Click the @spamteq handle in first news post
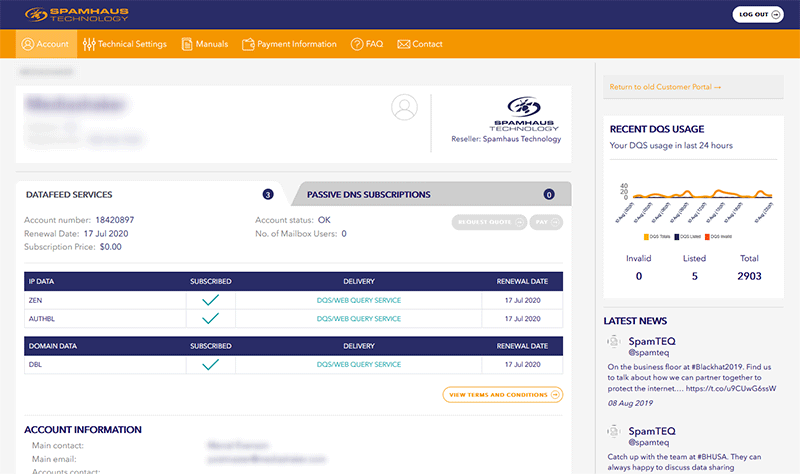800x474 pixels. pyautogui.click(x=648, y=353)
